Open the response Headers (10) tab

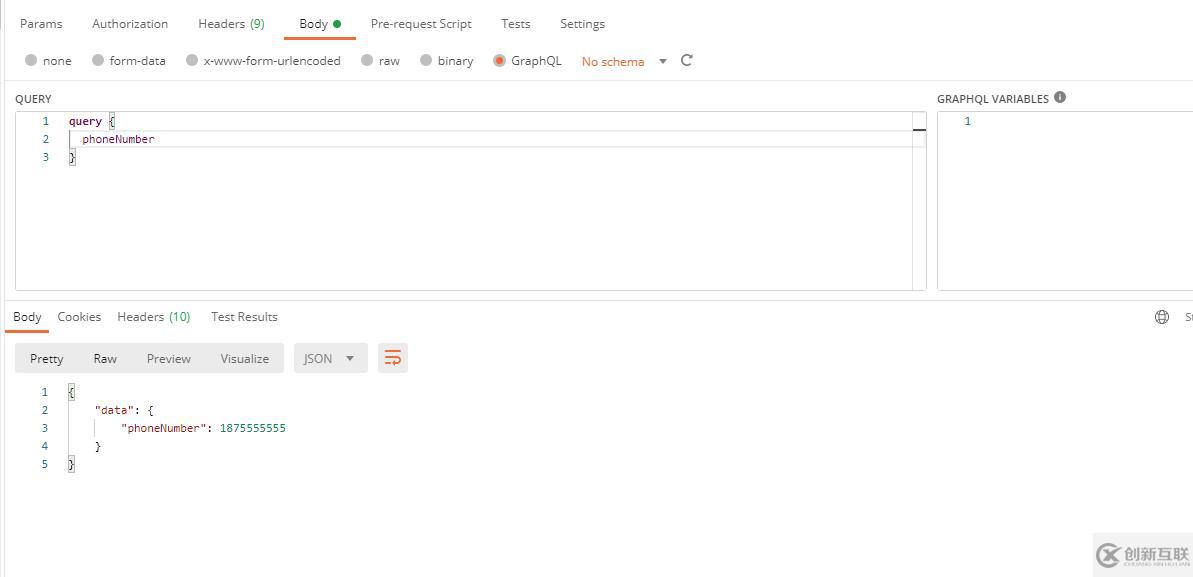point(154,317)
